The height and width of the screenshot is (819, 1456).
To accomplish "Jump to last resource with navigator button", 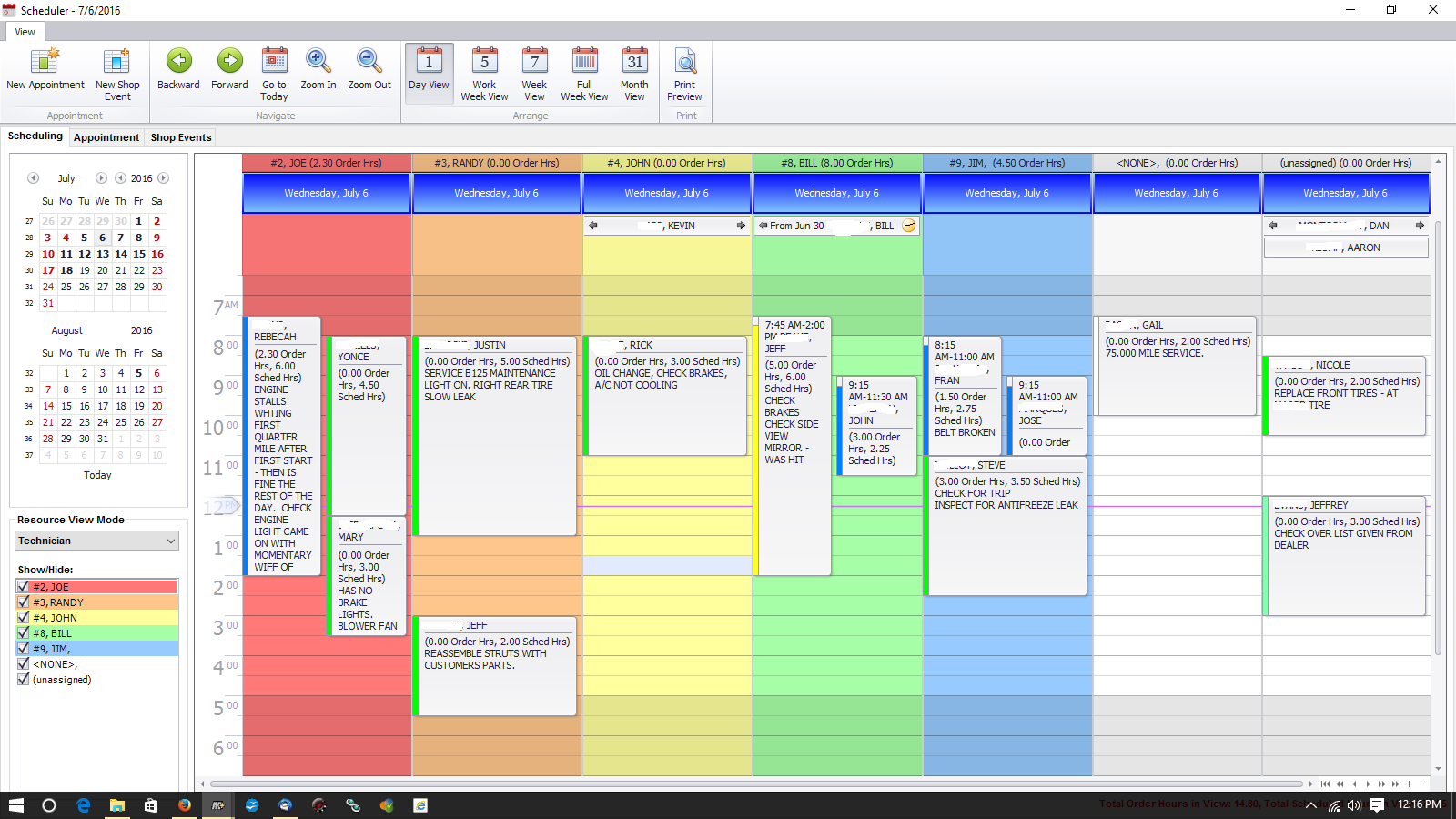I will click(x=1396, y=784).
